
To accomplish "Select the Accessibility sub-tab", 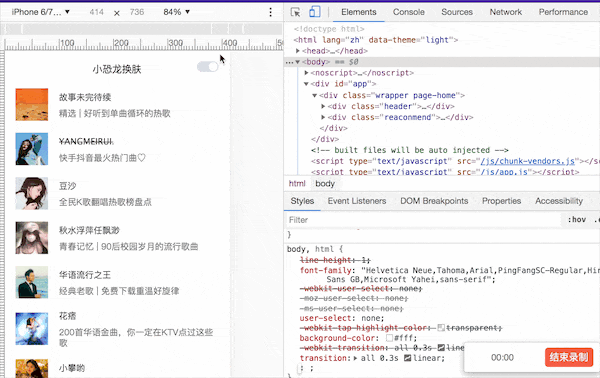I will point(559,201).
